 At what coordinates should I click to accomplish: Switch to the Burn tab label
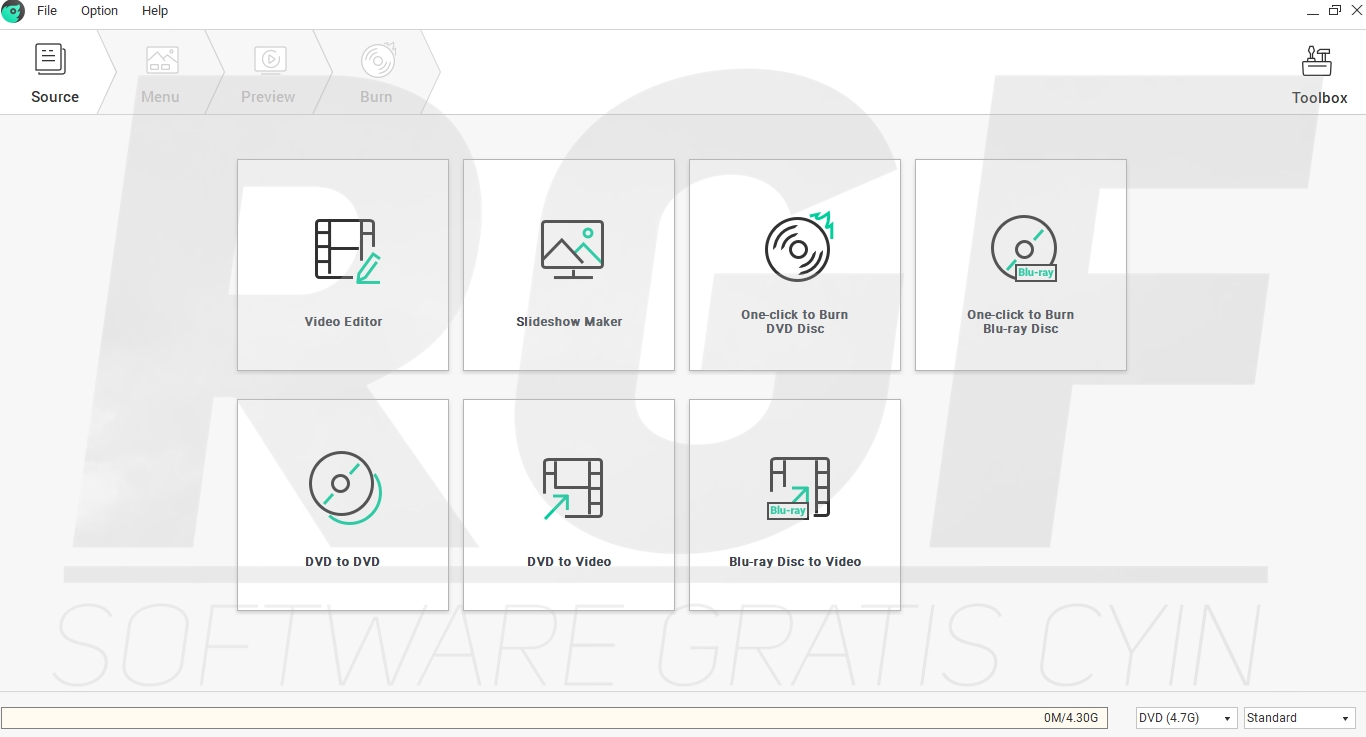point(376,97)
